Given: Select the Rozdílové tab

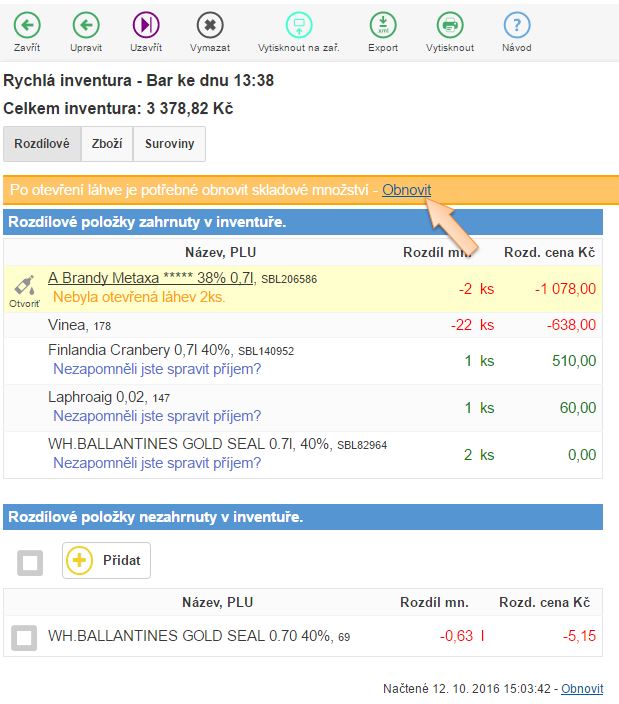Looking at the screenshot, I should click(42, 144).
